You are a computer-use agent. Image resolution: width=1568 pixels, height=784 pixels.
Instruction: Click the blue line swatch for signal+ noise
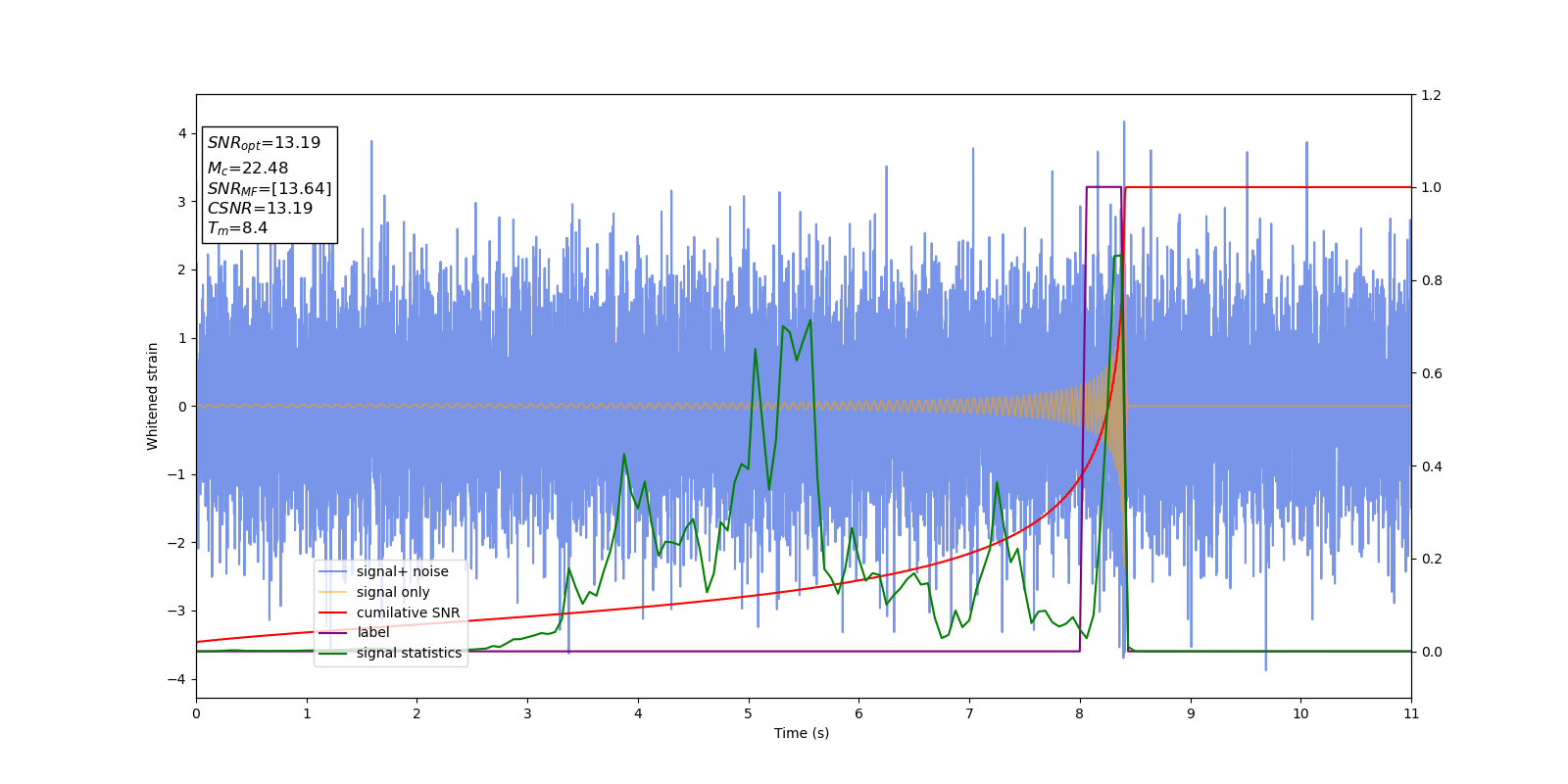click(333, 572)
